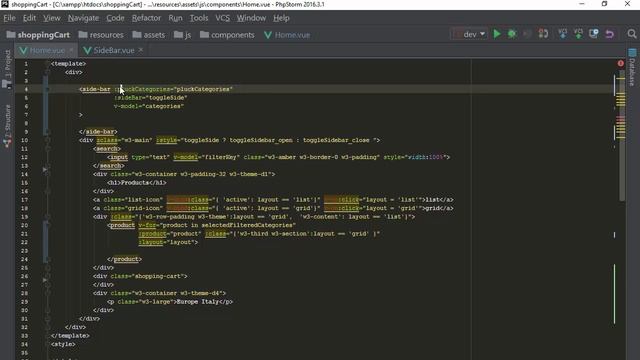Open the Navigate menu
640x360 pixels.
tap(83, 18)
